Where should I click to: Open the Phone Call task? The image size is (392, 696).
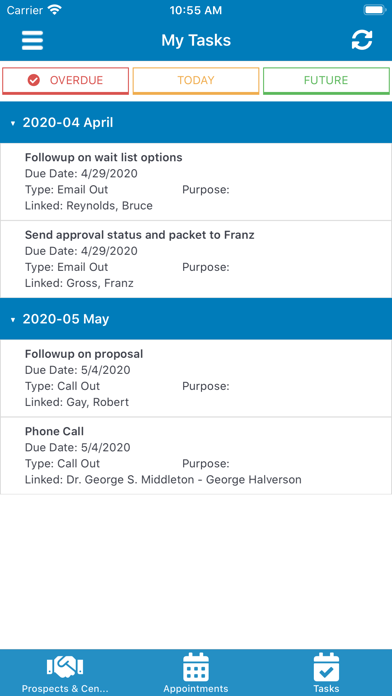[x=196, y=456]
